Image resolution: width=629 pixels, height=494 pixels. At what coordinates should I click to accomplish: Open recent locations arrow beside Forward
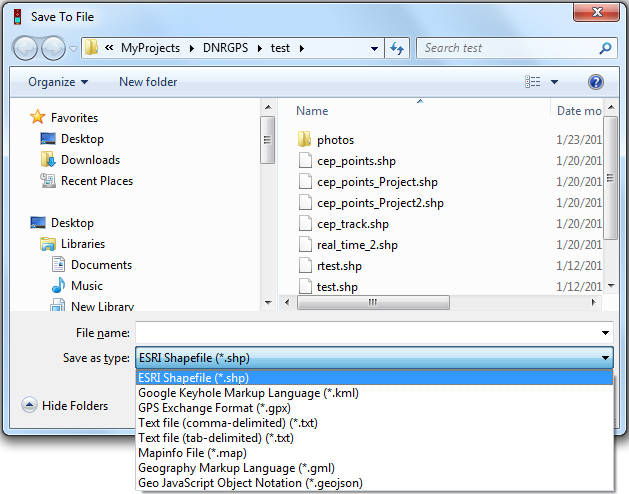[73, 49]
